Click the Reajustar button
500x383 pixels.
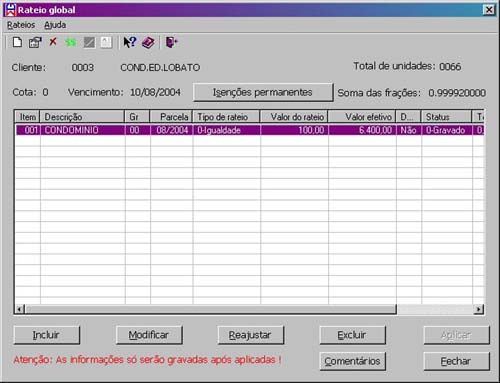[x=251, y=335]
